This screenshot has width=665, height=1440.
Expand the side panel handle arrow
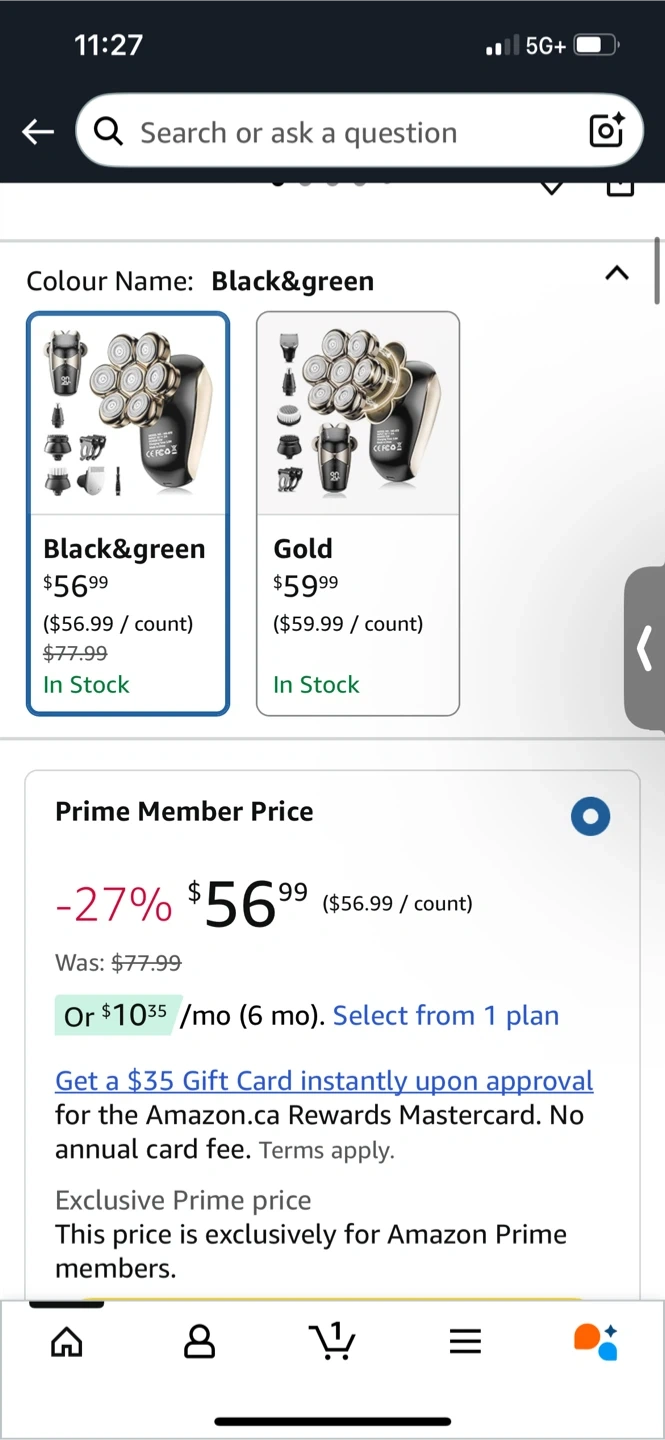pyautogui.click(x=645, y=648)
